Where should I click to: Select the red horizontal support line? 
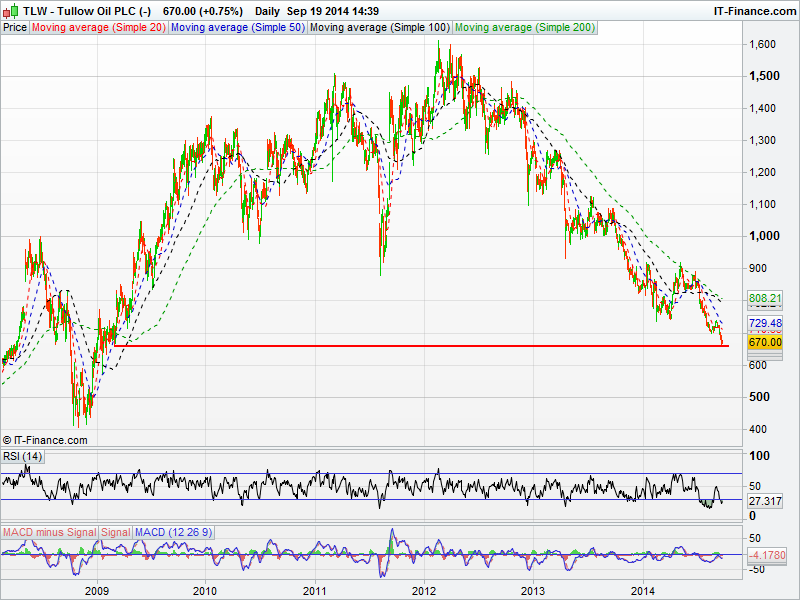tap(400, 346)
